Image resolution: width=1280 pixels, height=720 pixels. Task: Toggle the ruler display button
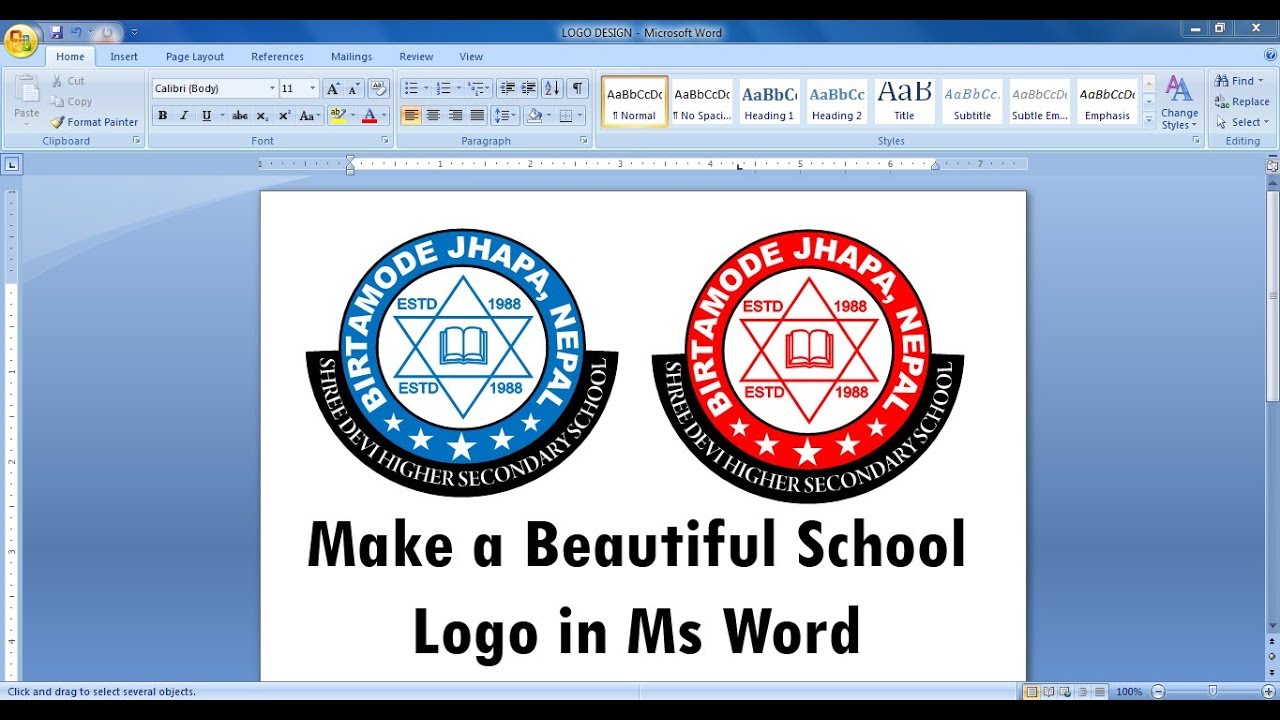coord(1272,166)
